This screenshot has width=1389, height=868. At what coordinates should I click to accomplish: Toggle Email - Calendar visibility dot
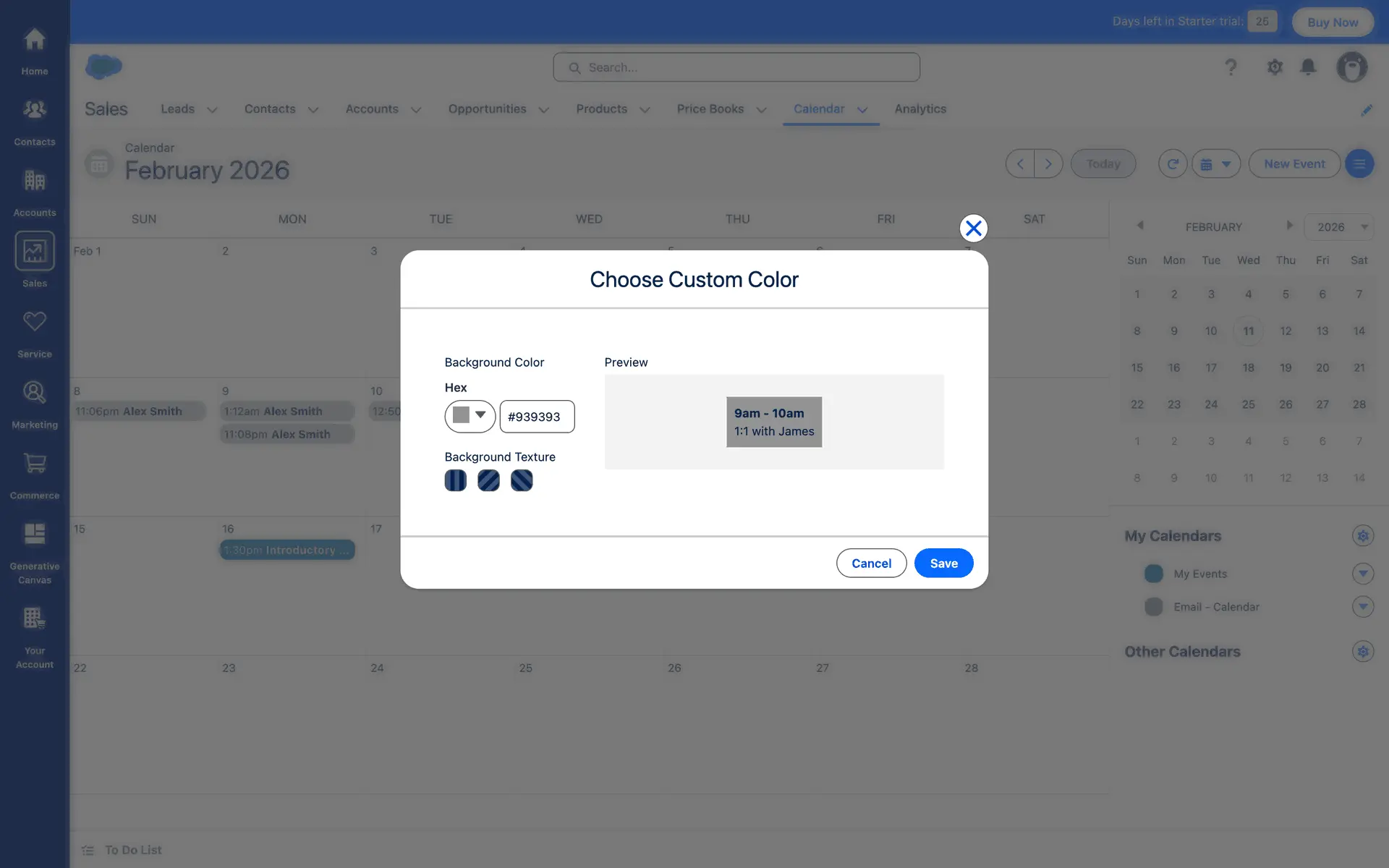(x=1154, y=607)
